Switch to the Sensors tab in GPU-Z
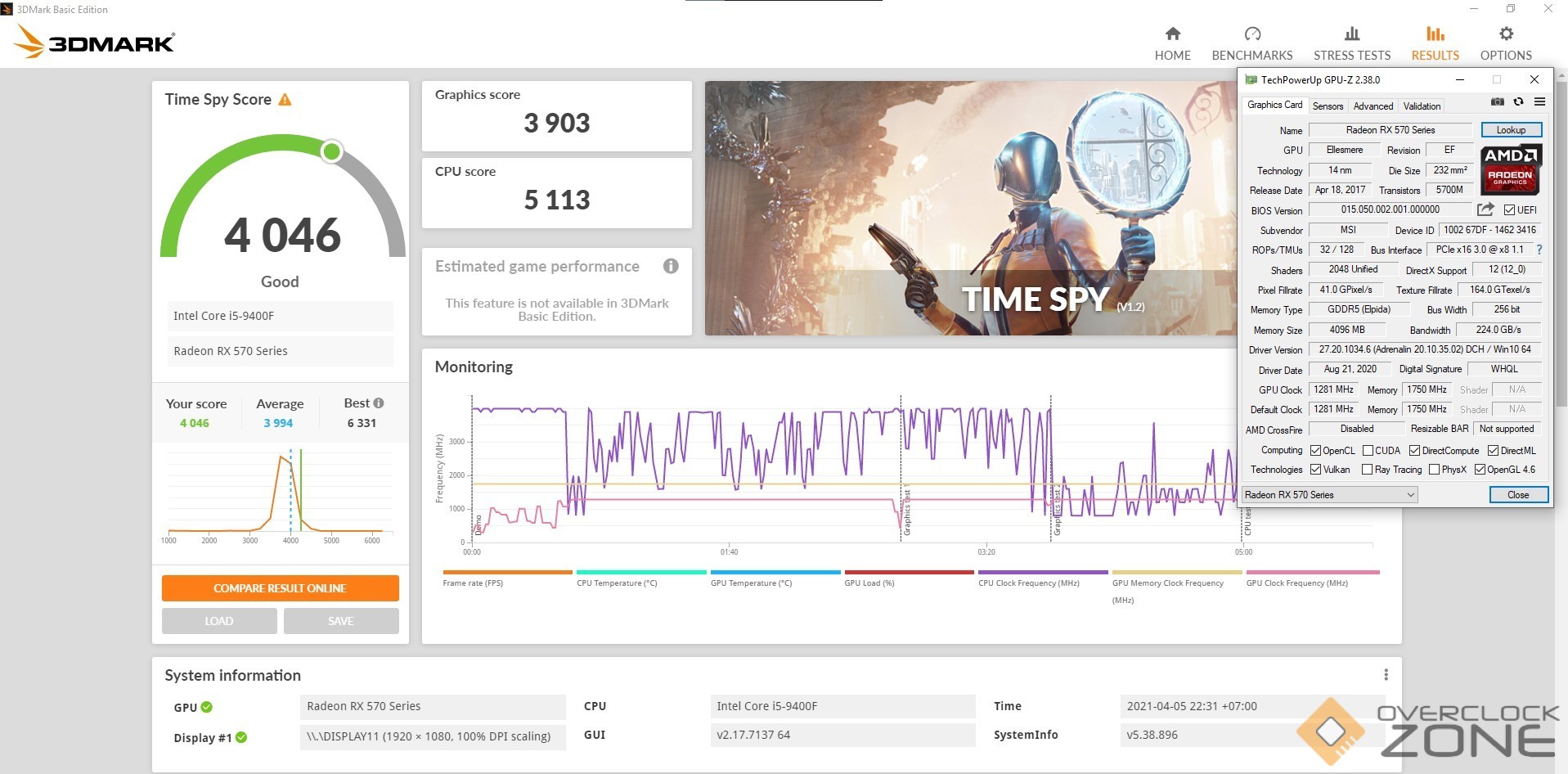 click(x=1328, y=106)
